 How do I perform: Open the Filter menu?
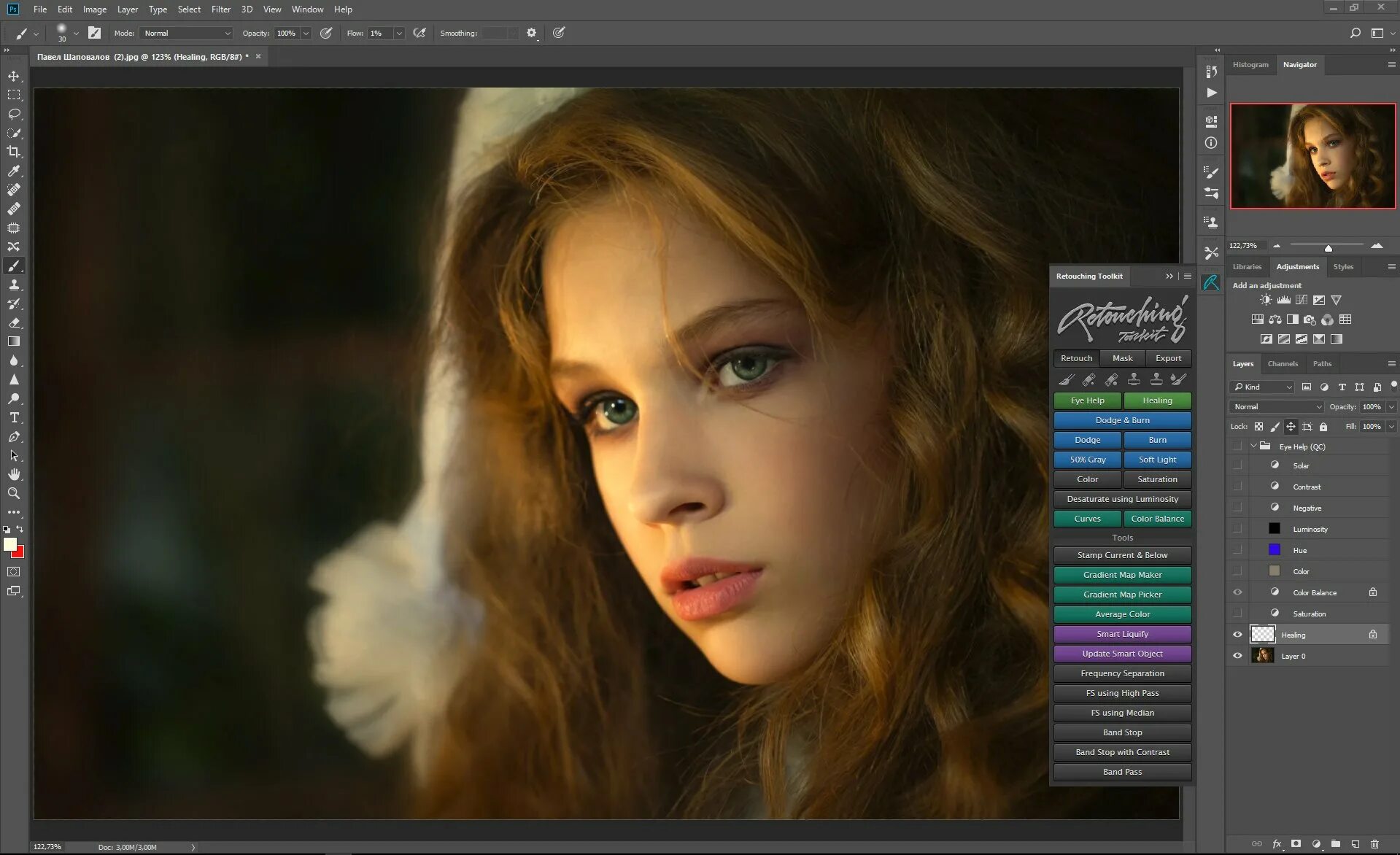220,9
